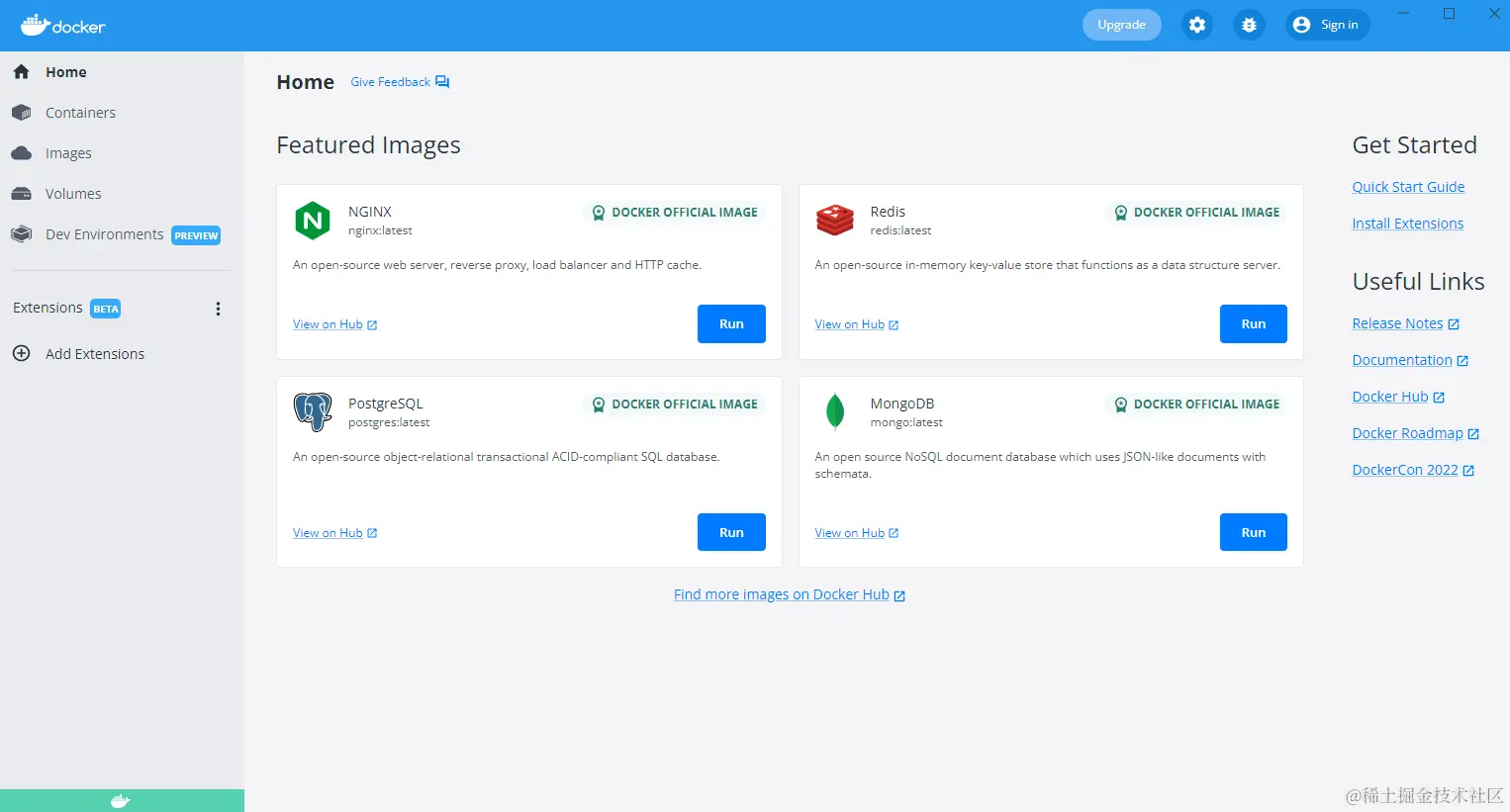Click the nginx:latest tag text
This screenshot has height=812, width=1510.
click(x=380, y=230)
